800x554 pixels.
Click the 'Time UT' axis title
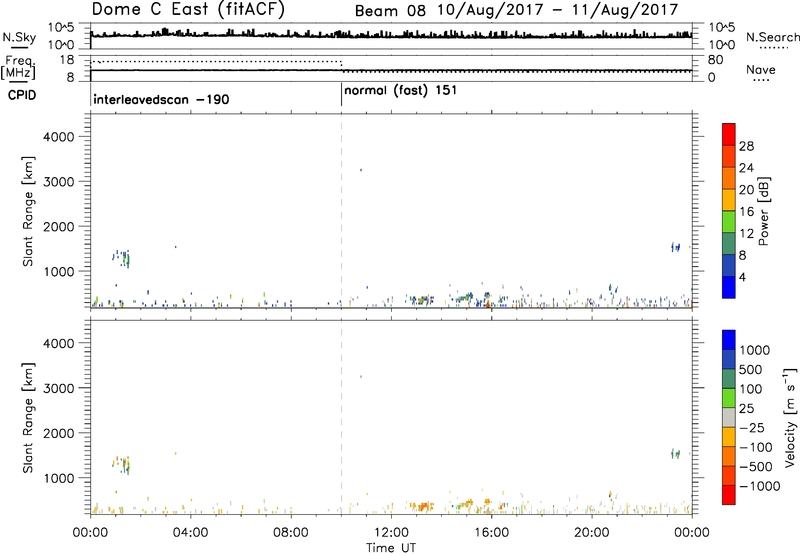pos(391,548)
